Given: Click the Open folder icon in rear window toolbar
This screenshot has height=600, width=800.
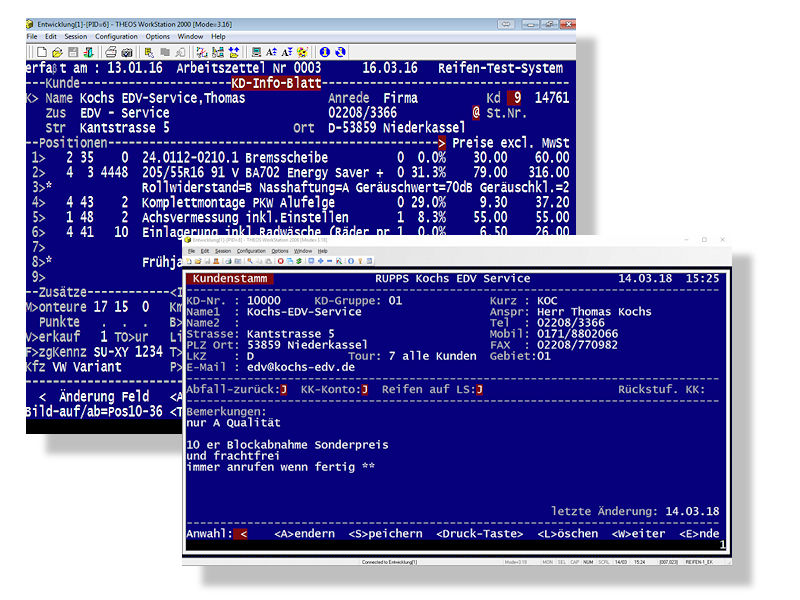Looking at the screenshot, I should (x=58, y=52).
